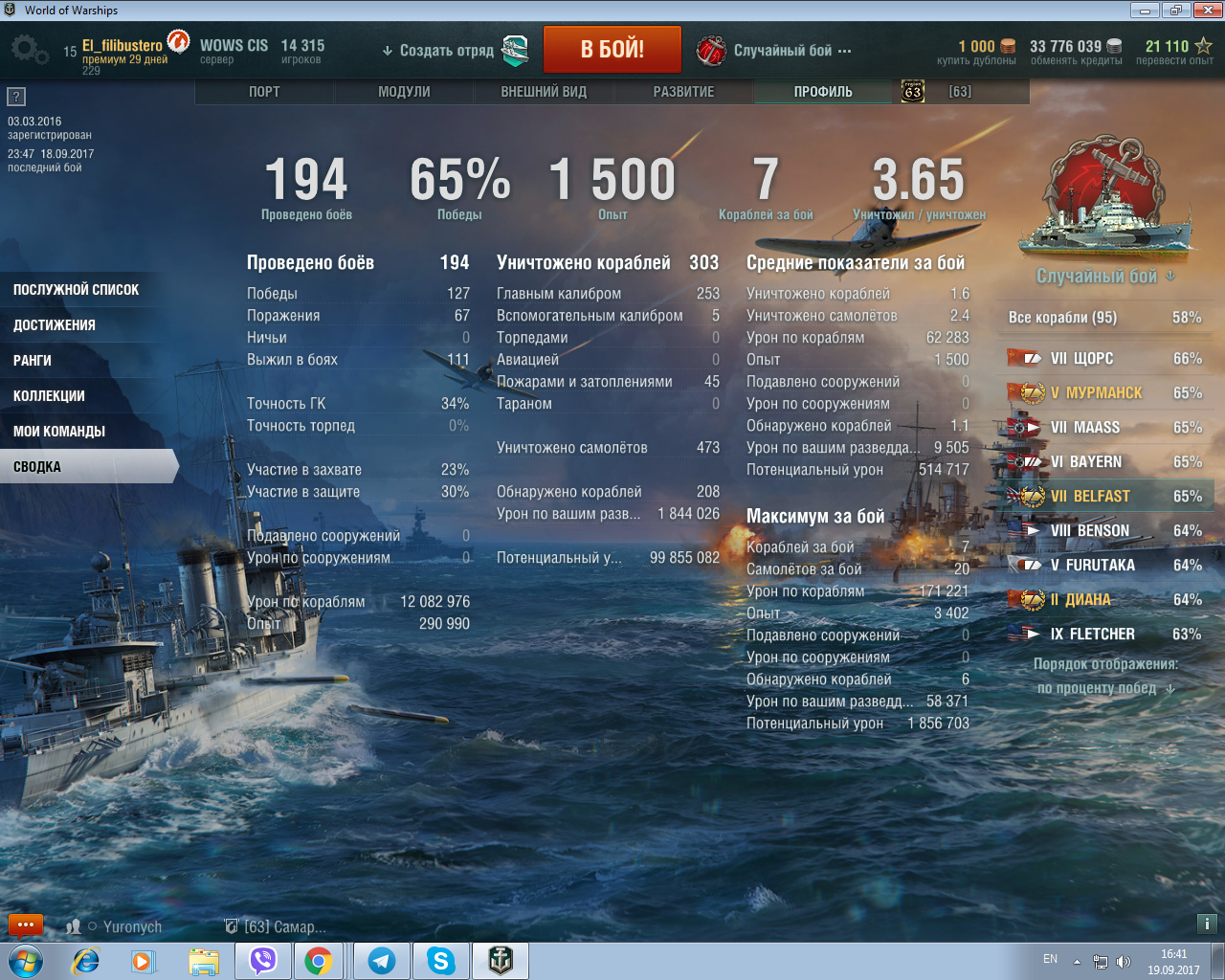Click the free experience star icon

(1203, 46)
